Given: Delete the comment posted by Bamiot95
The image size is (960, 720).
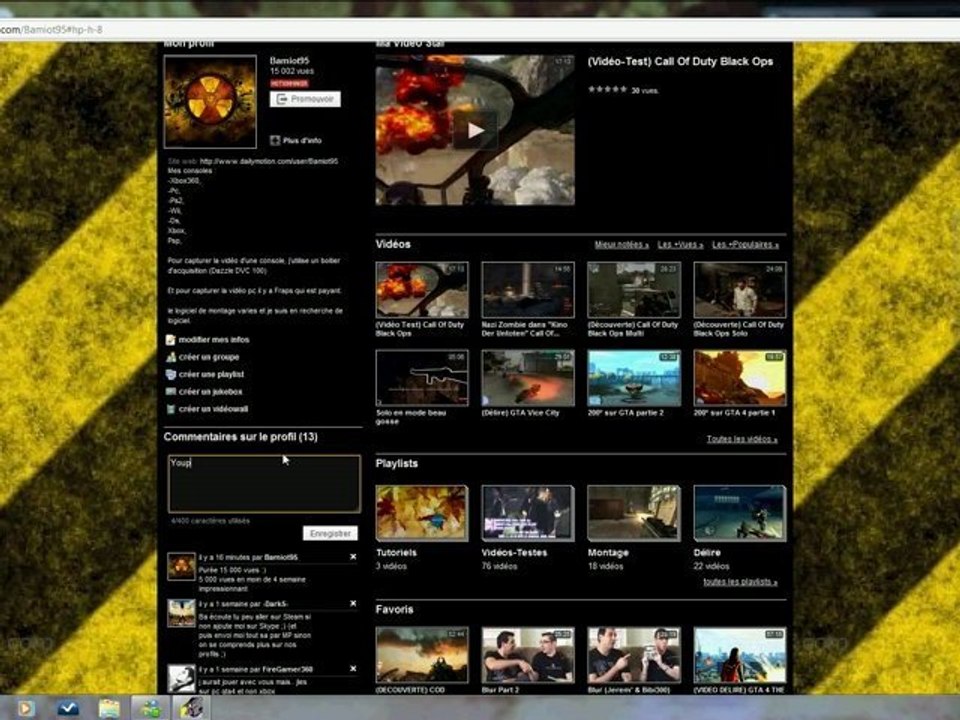Looking at the screenshot, I should tap(353, 557).
